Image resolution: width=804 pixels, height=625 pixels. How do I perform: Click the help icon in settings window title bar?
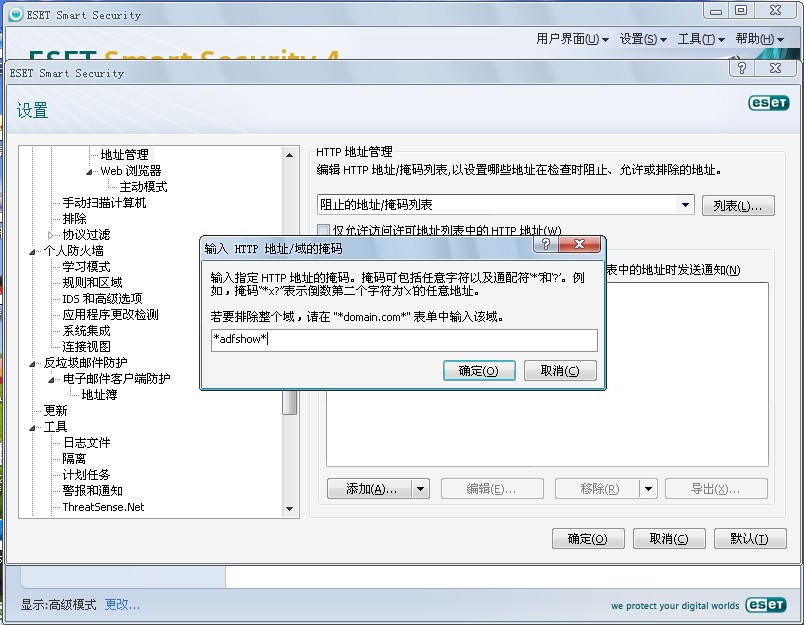tap(741, 68)
